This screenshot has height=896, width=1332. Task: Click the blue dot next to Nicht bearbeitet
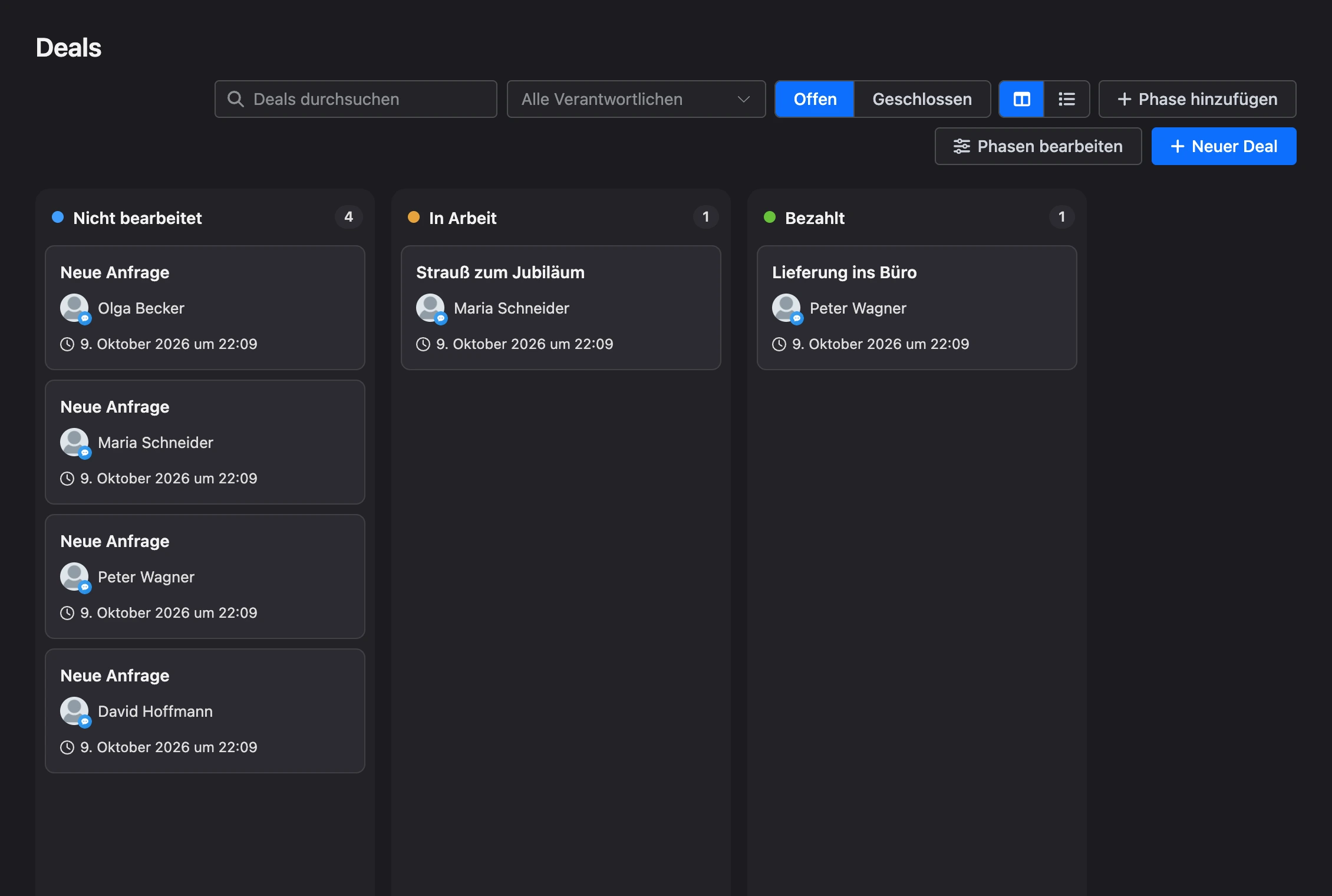click(58, 217)
